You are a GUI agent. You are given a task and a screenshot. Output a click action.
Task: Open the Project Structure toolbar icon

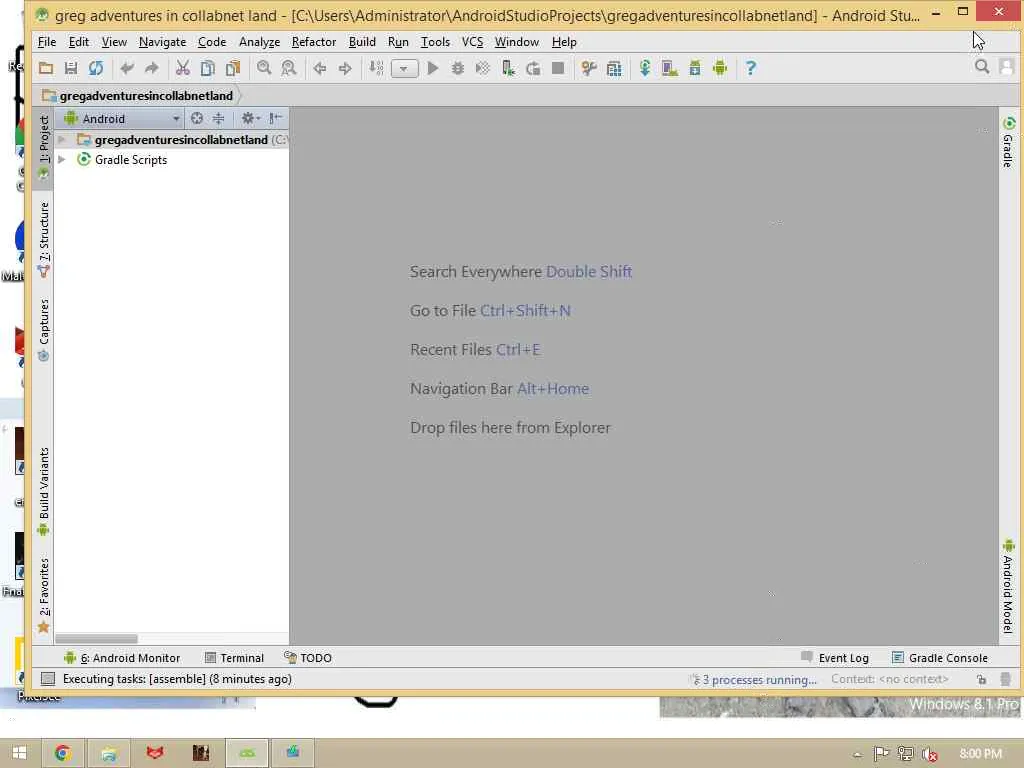[614, 68]
